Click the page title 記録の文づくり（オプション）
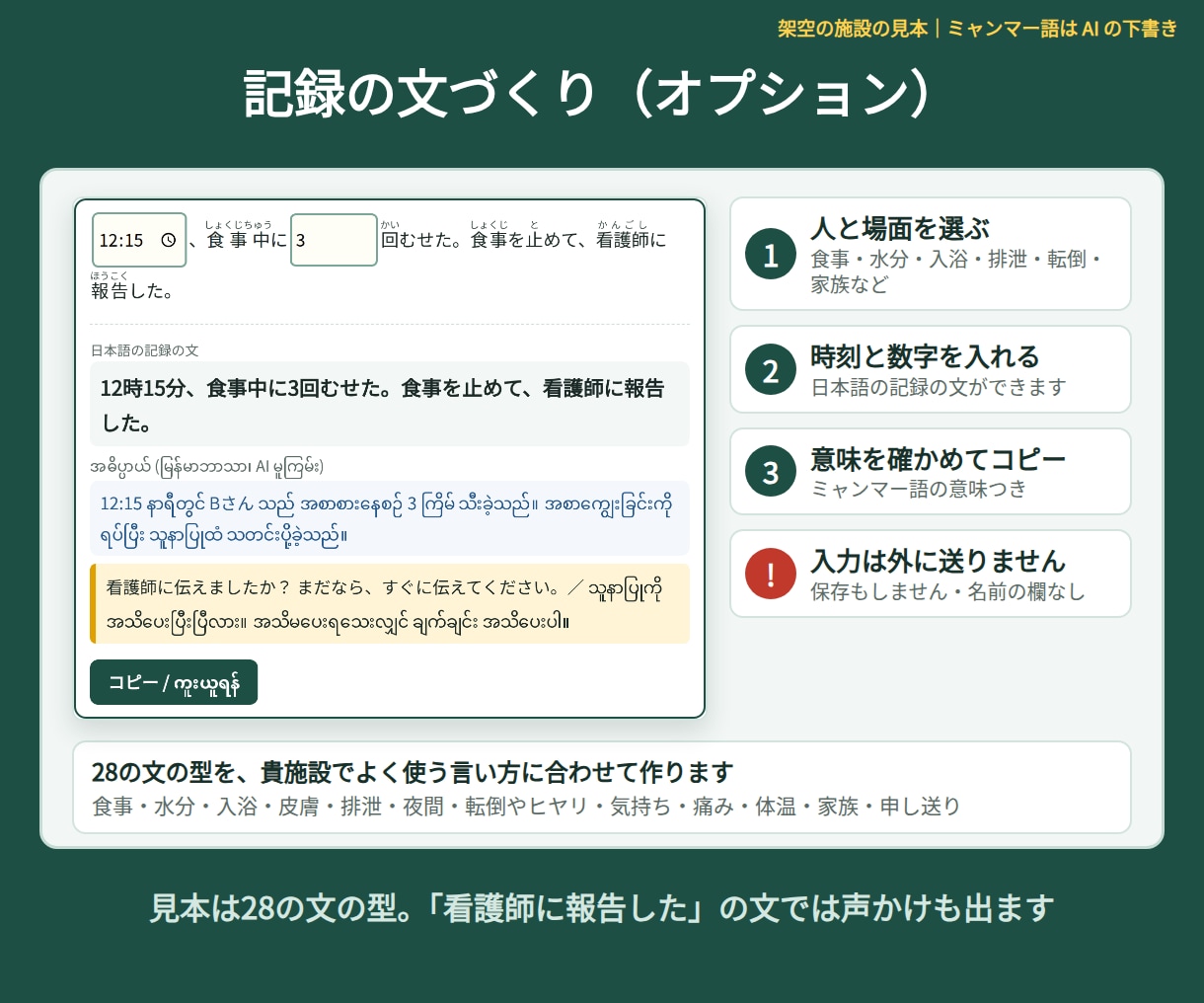This screenshot has width=1204, height=1003. pyautogui.click(x=588, y=94)
